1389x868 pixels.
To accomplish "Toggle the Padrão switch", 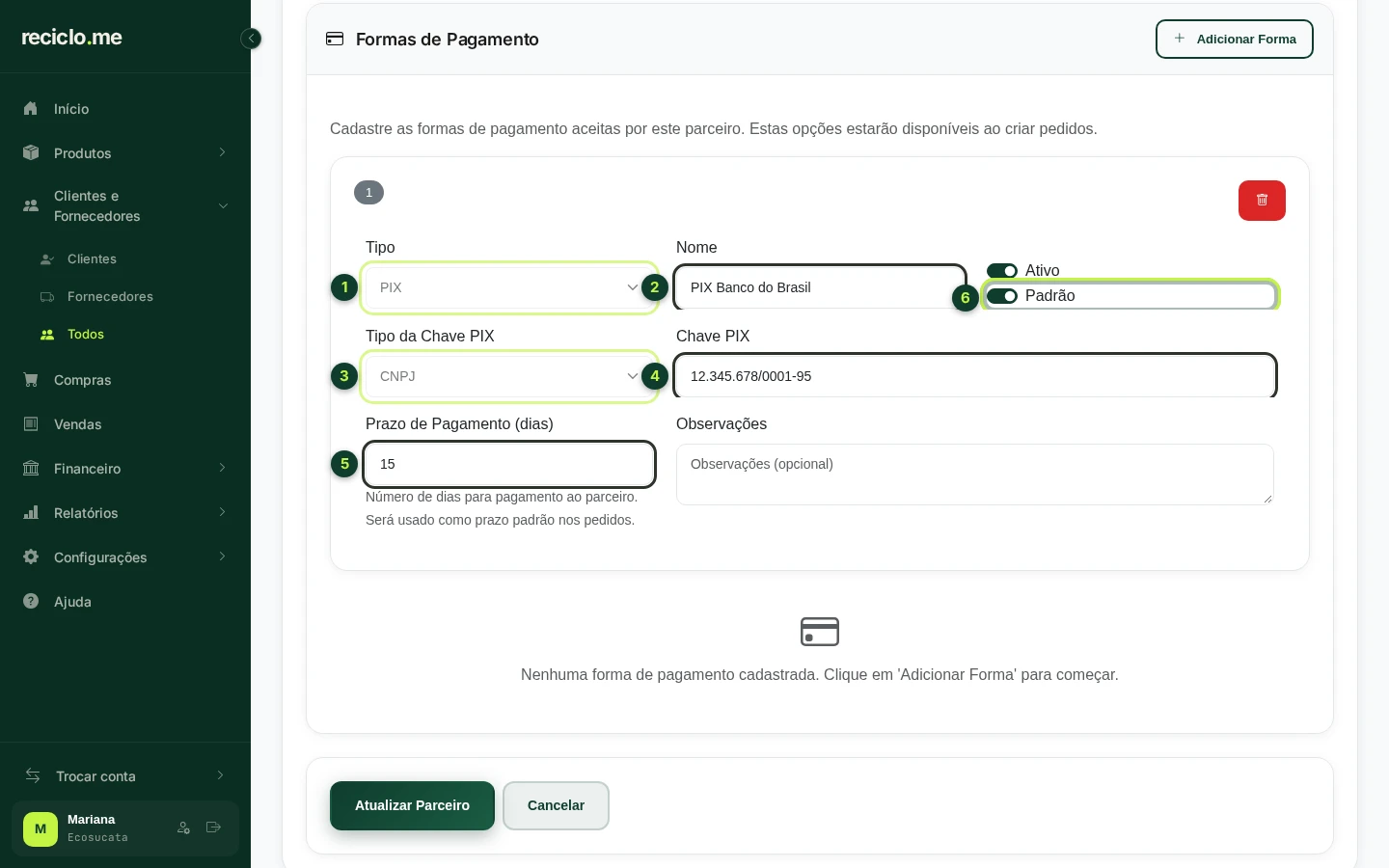I will (x=1002, y=296).
